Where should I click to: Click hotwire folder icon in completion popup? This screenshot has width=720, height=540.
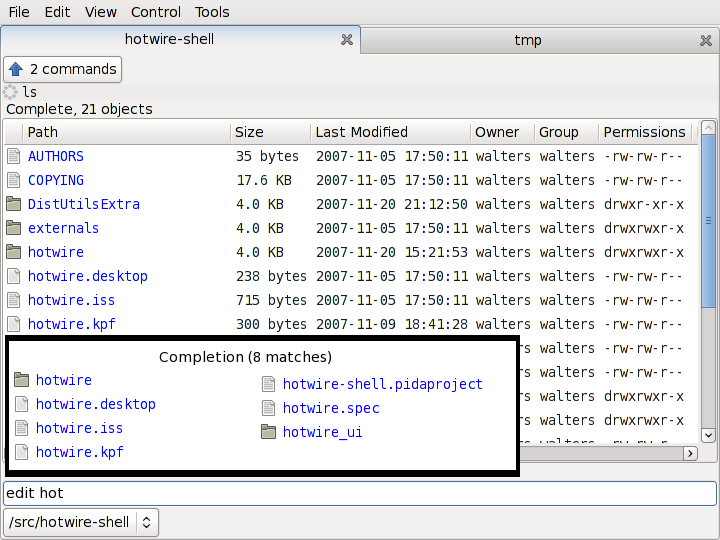pos(22,380)
